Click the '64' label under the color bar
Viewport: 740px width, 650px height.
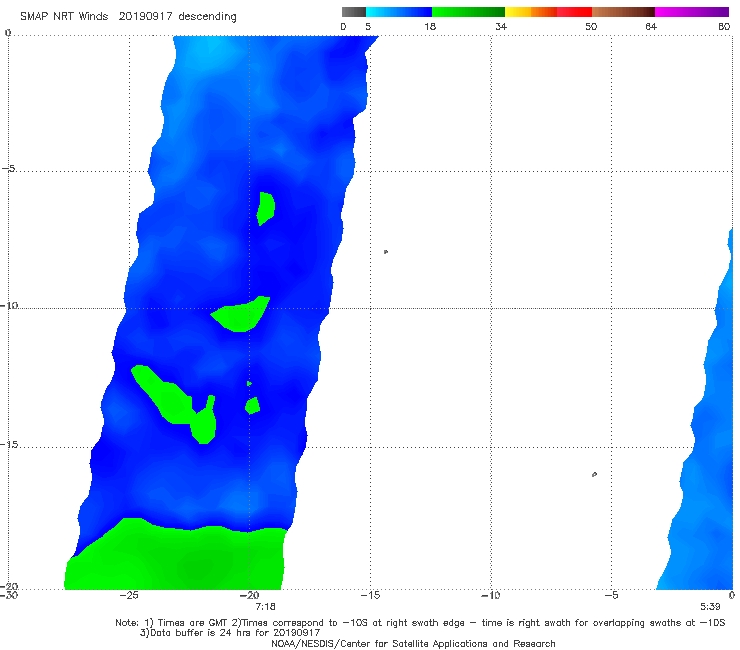click(x=651, y=26)
